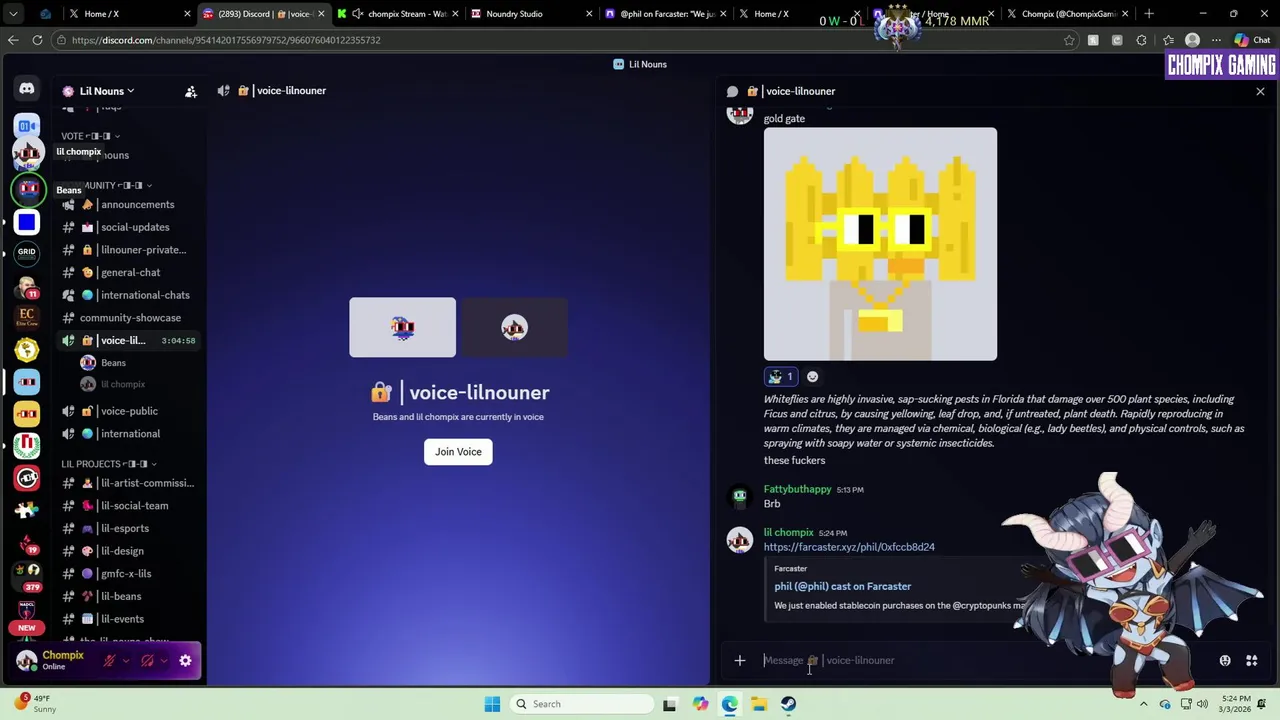The image size is (1280, 720).
Task: Open the gift or sticker icon in message bar
Action: 1225,660
